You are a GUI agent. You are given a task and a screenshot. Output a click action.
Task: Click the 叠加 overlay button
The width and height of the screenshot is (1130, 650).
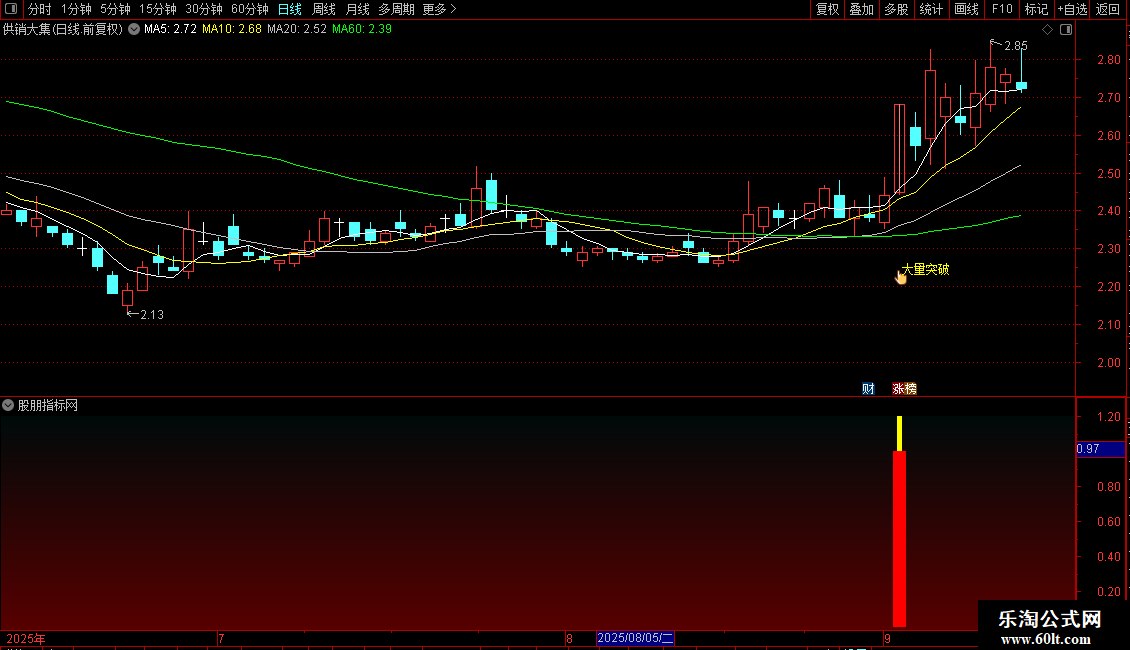(x=861, y=9)
